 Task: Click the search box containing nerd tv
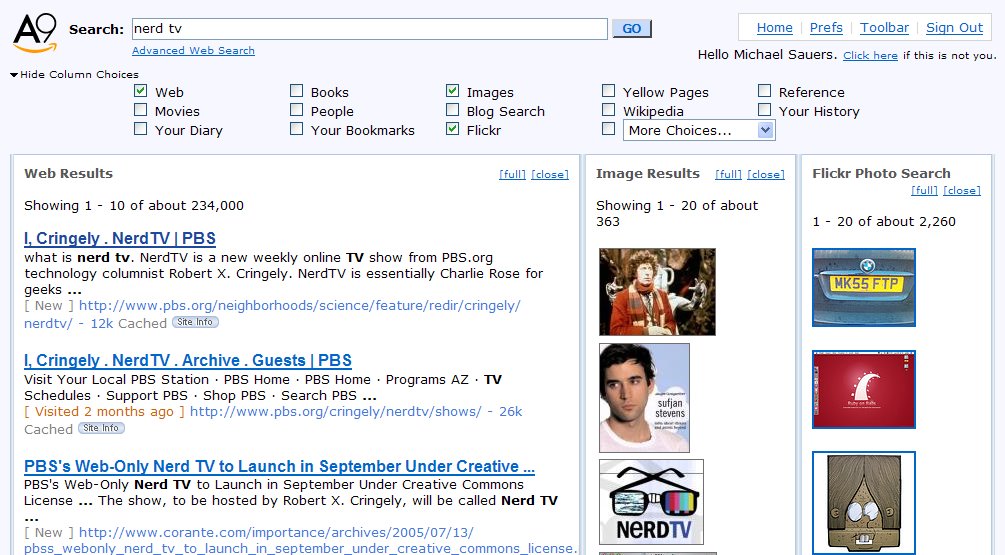click(x=369, y=29)
